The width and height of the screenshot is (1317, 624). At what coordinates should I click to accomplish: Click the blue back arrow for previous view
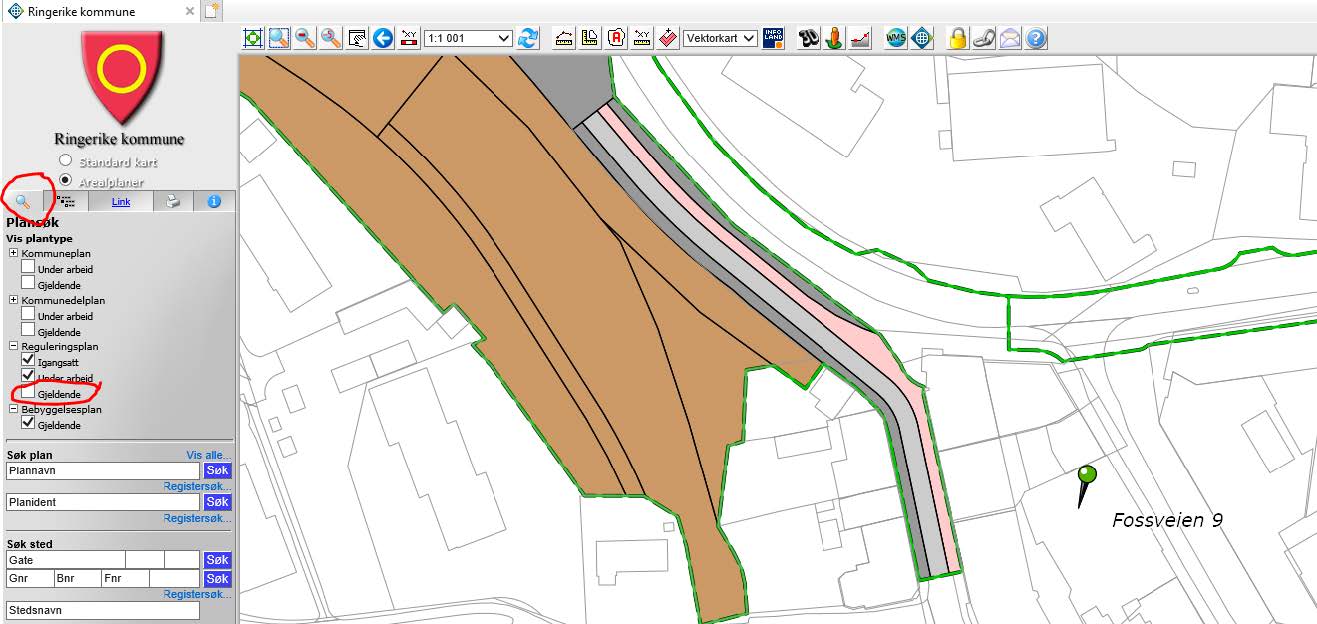click(x=383, y=38)
